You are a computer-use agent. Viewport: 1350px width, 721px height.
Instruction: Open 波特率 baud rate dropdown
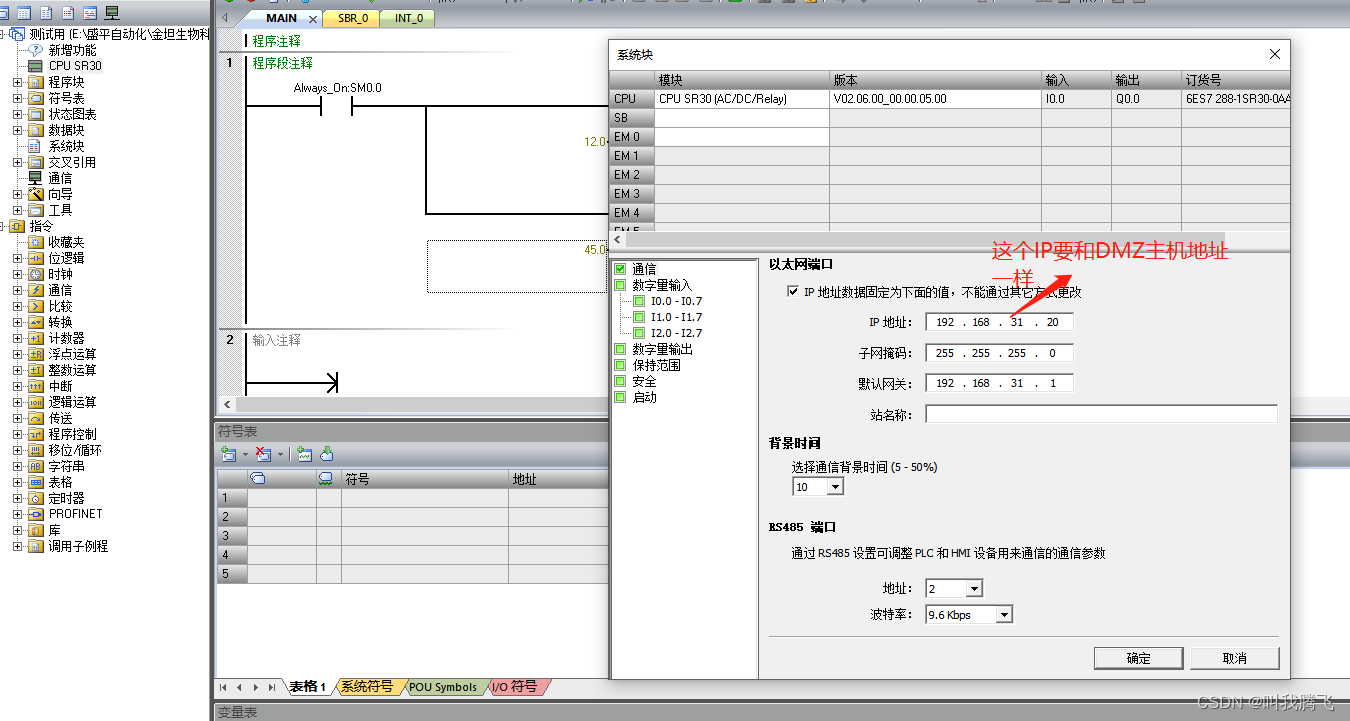click(x=1005, y=614)
